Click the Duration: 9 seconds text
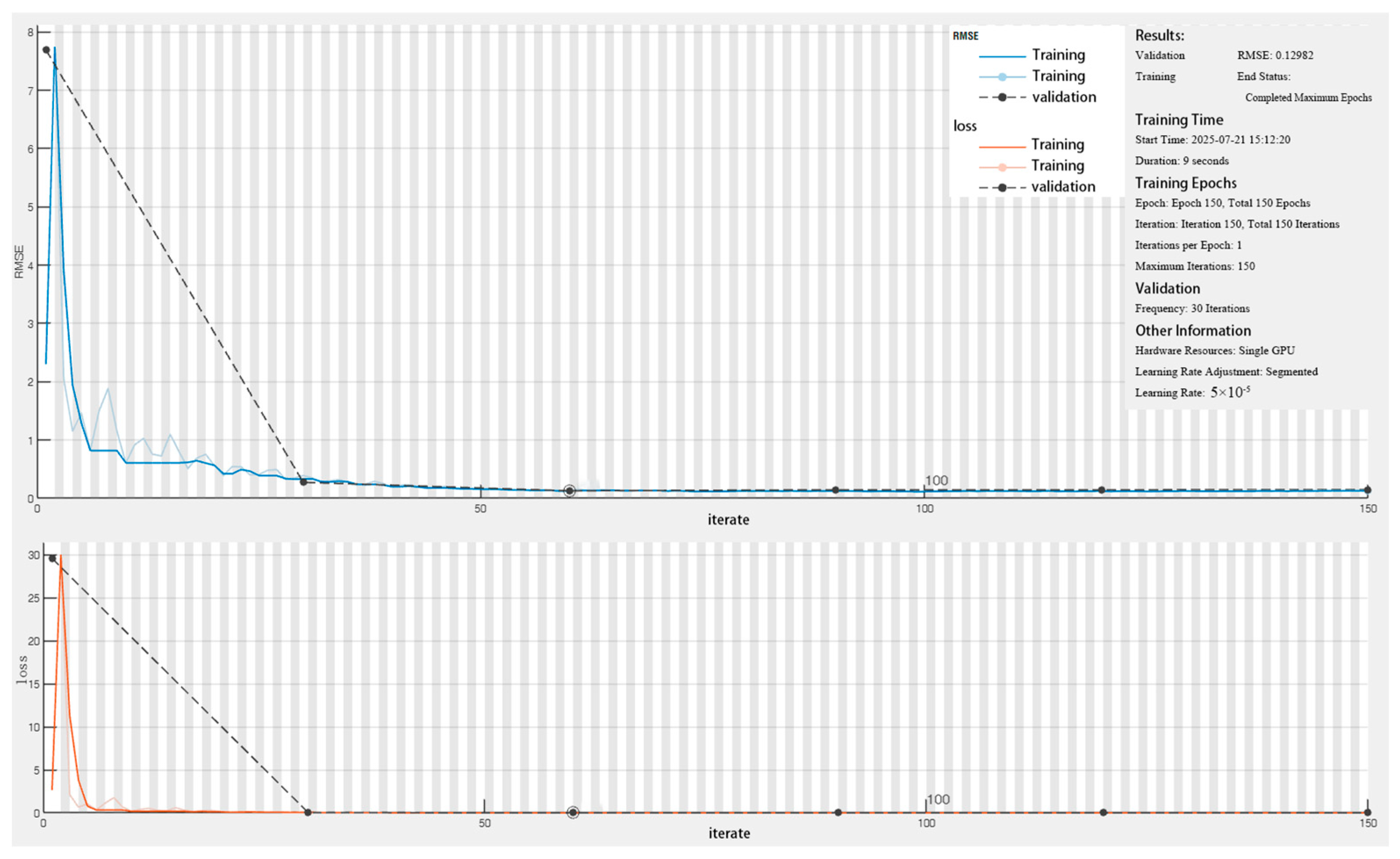Viewport: 1400px width, 859px height. pyautogui.click(x=1182, y=161)
